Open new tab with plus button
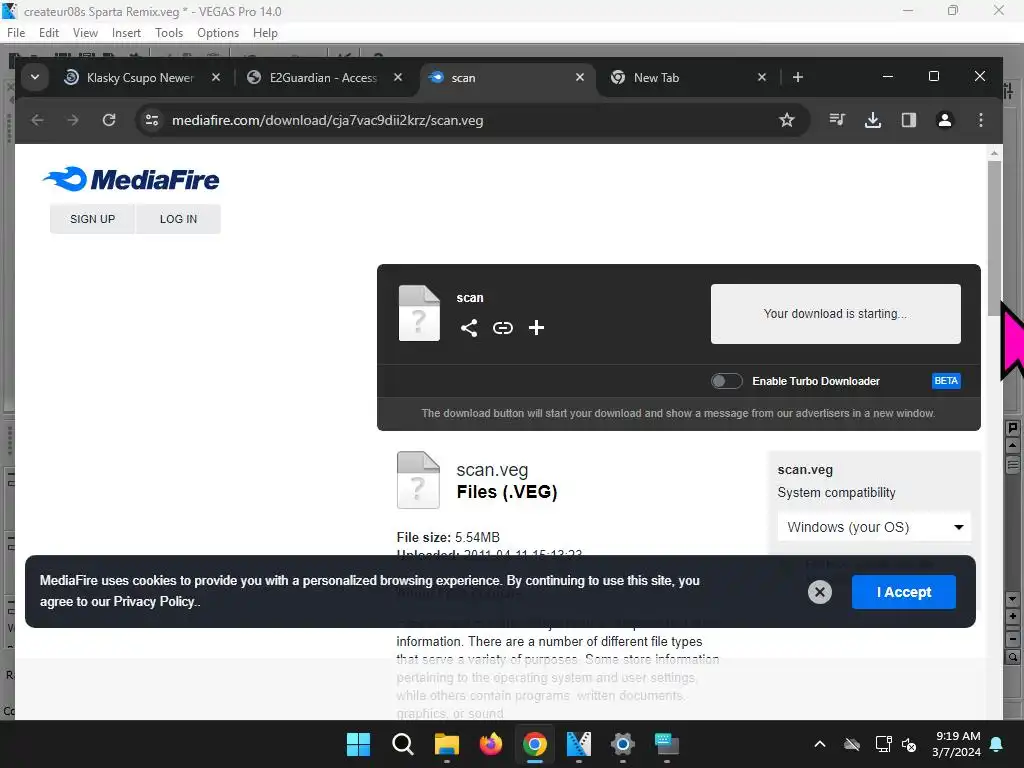 [797, 77]
